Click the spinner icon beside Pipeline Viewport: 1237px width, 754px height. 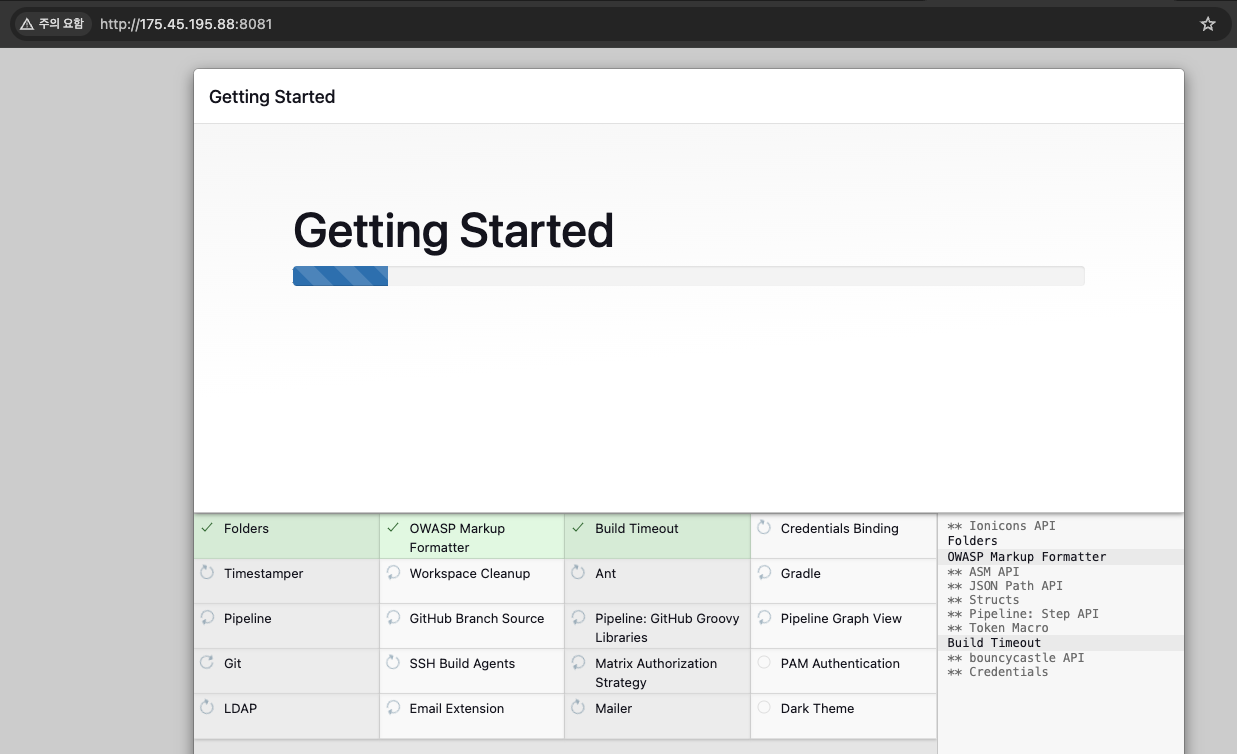coord(207,617)
